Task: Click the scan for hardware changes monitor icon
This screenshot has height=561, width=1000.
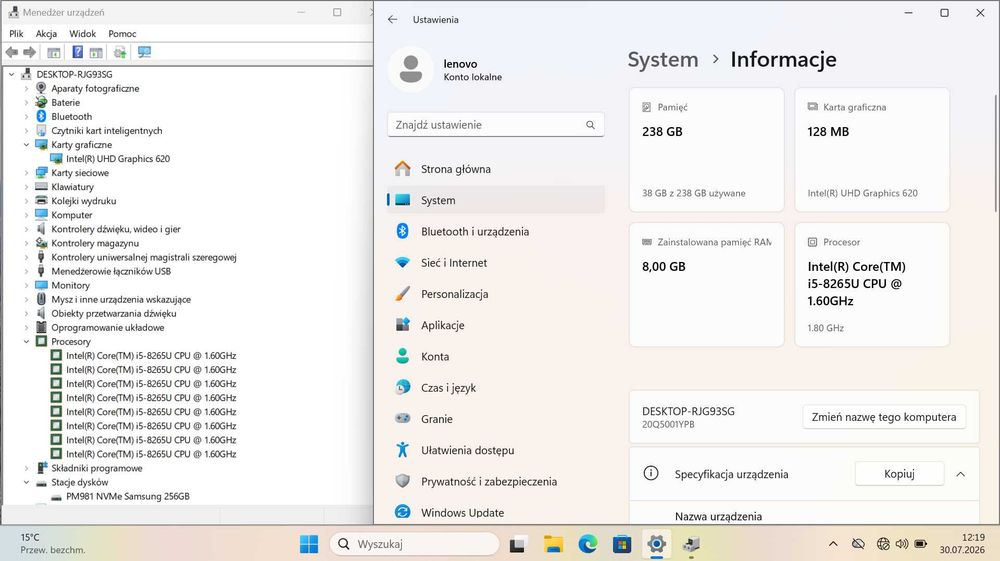Action: click(145, 52)
